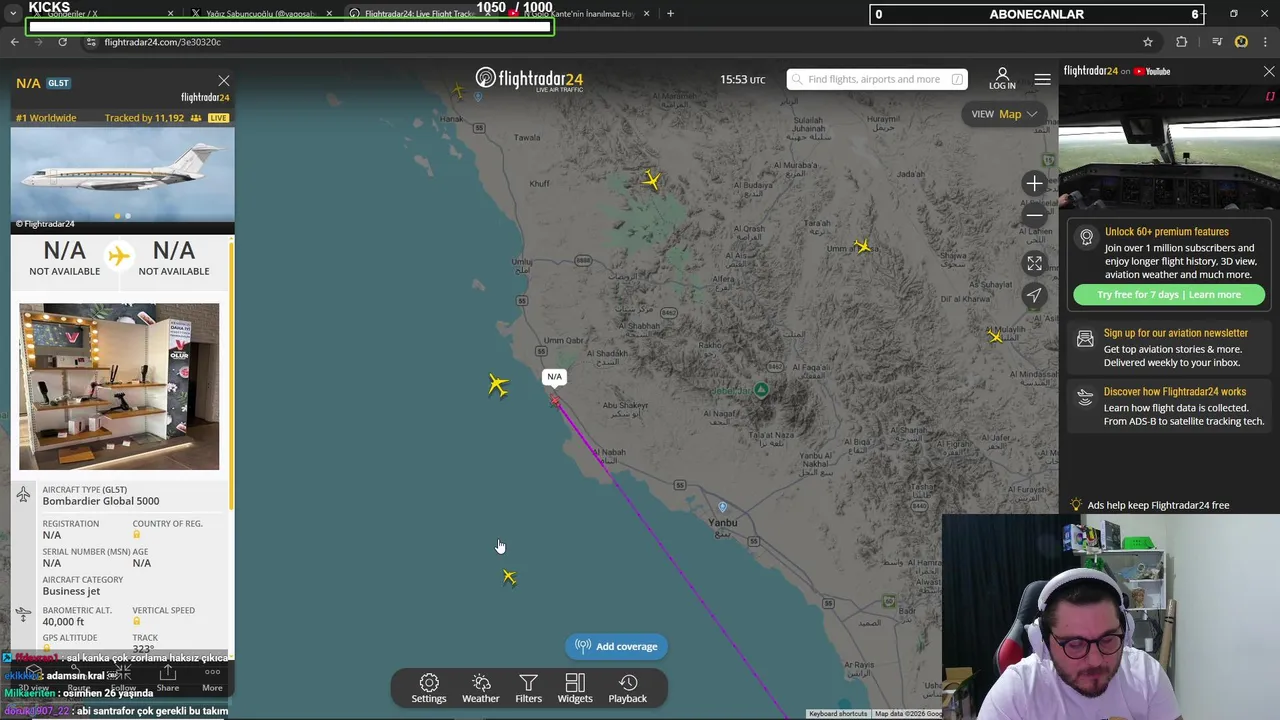
Task: Click the advertisement image in flight panel
Action: 119,386
